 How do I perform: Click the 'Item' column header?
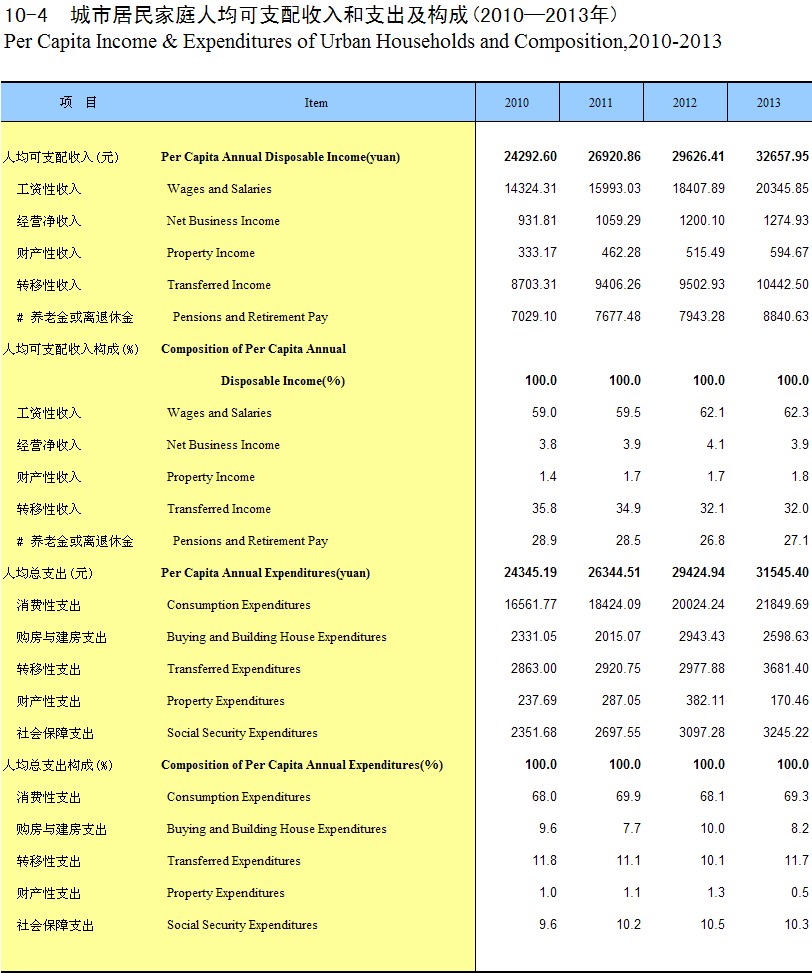(x=316, y=103)
